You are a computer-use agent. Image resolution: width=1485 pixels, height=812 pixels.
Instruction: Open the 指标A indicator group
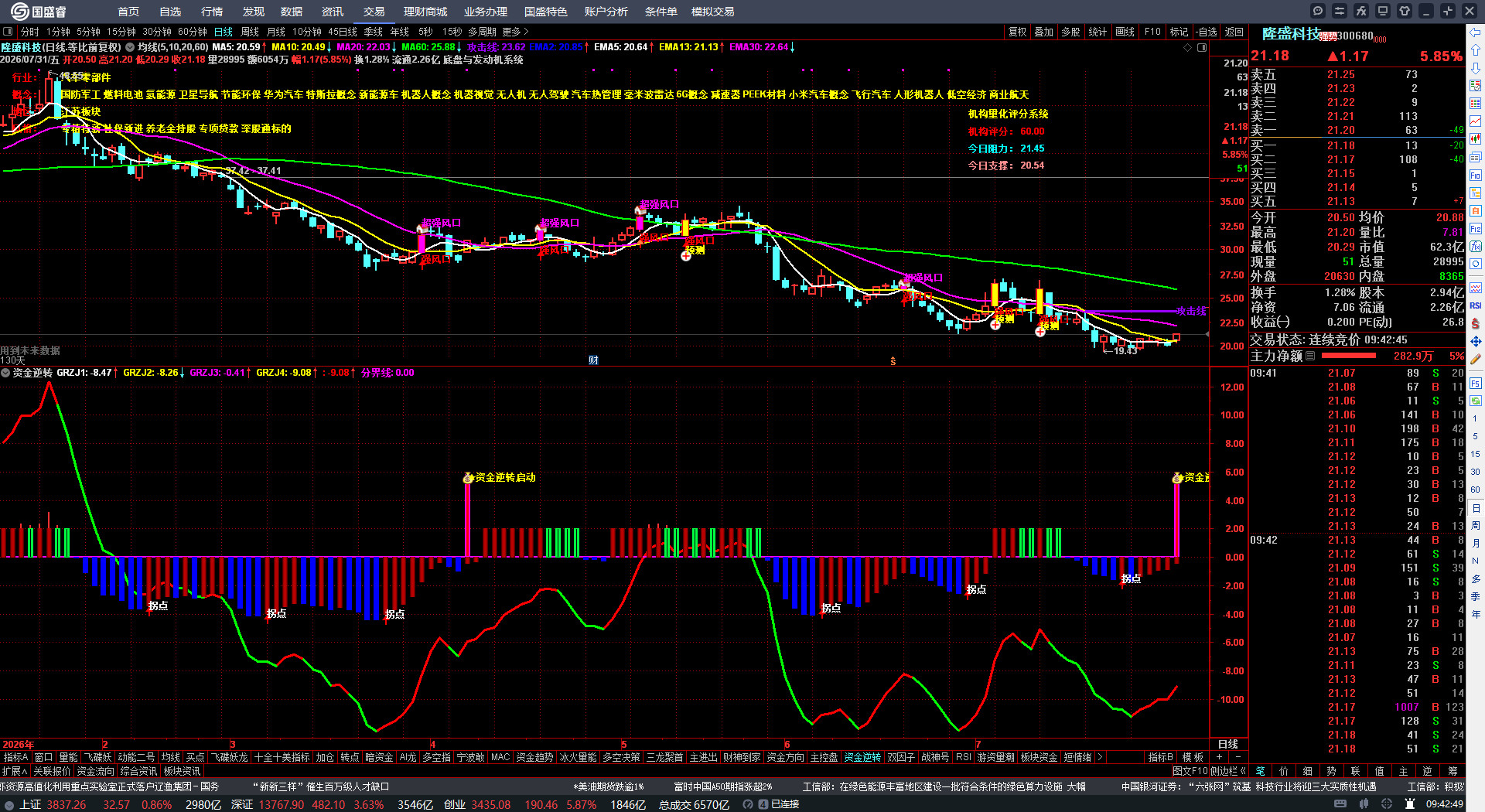pyautogui.click(x=15, y=757)
